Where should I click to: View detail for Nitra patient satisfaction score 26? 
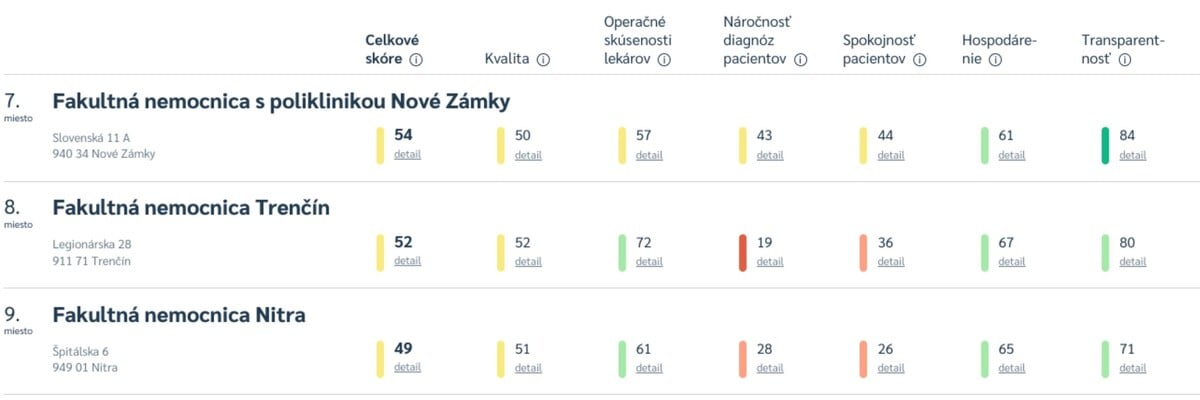coord(891,368)
